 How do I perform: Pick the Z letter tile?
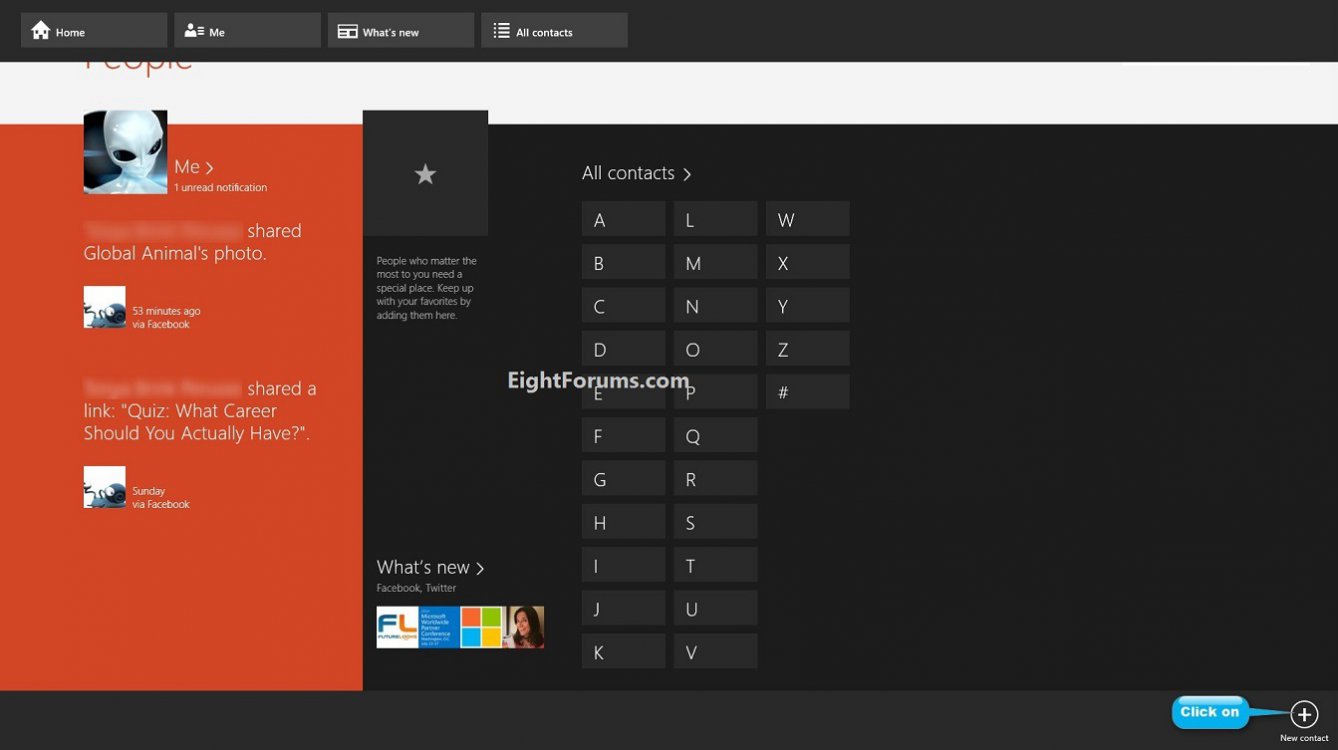click(808, 348)
